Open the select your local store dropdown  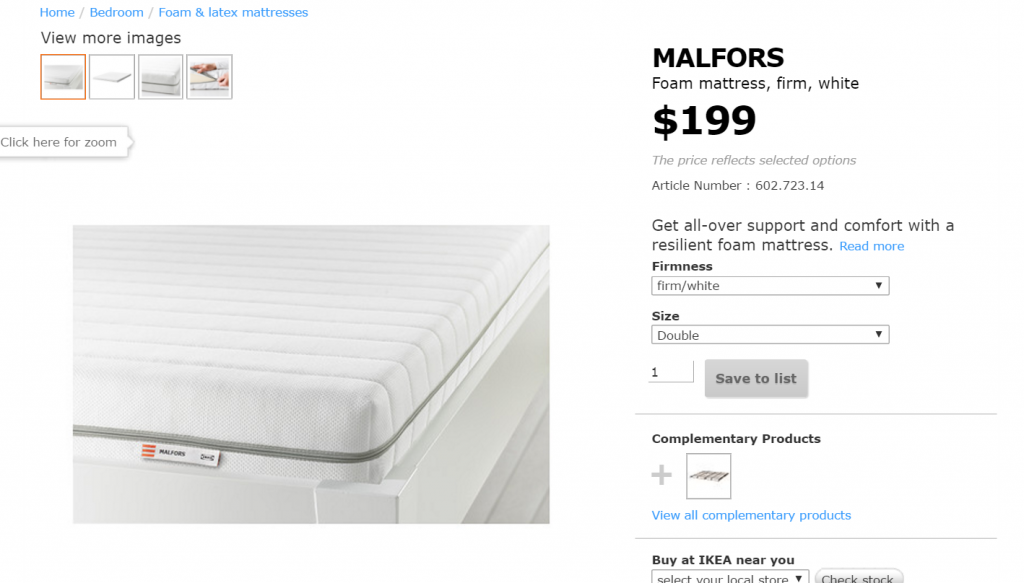(730, 577)
